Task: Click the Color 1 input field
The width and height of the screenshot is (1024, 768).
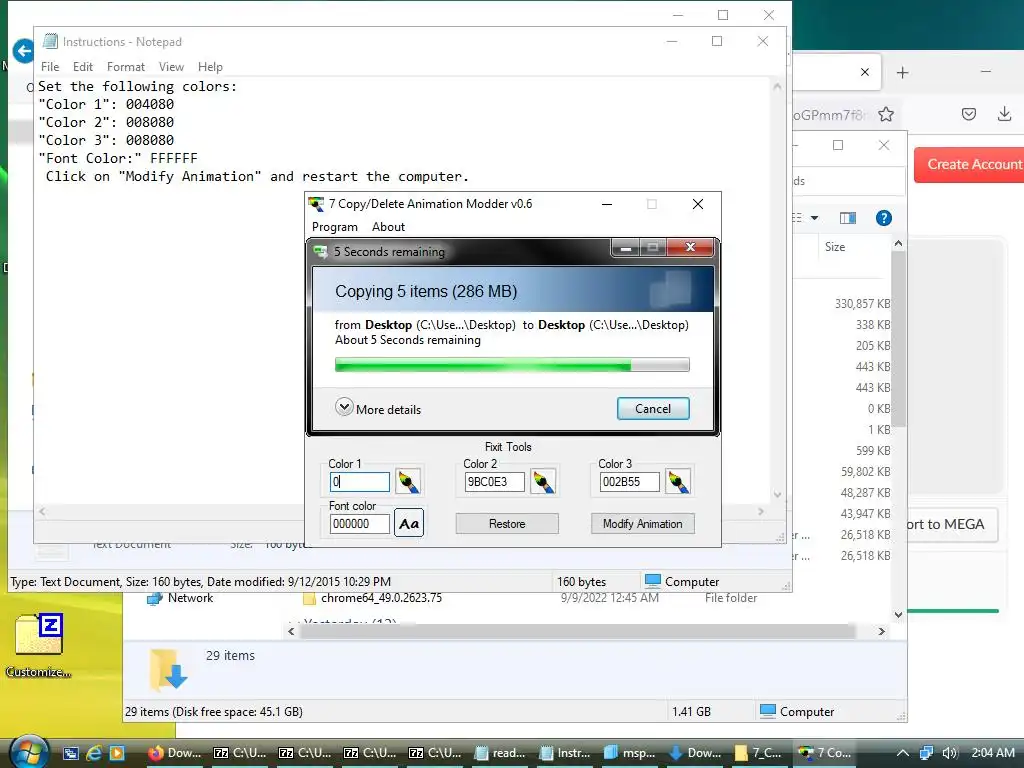Action: (360, 482)
